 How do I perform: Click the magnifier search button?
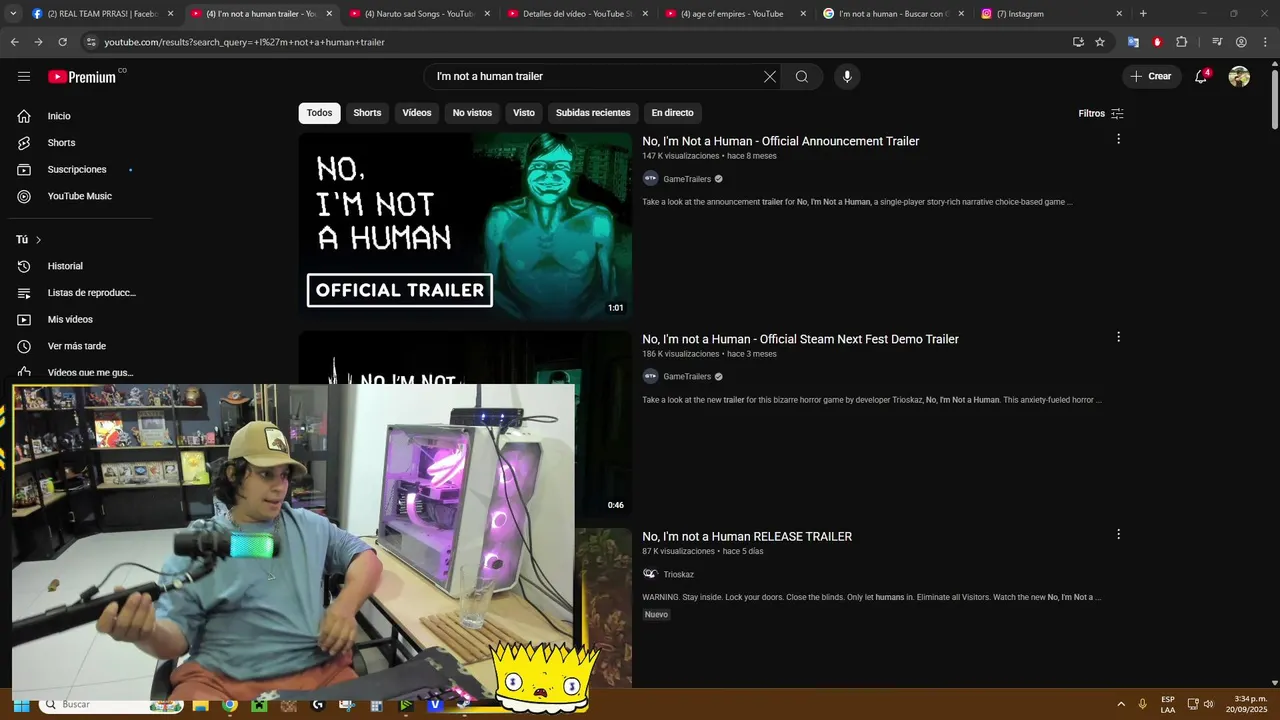[802, 76]
